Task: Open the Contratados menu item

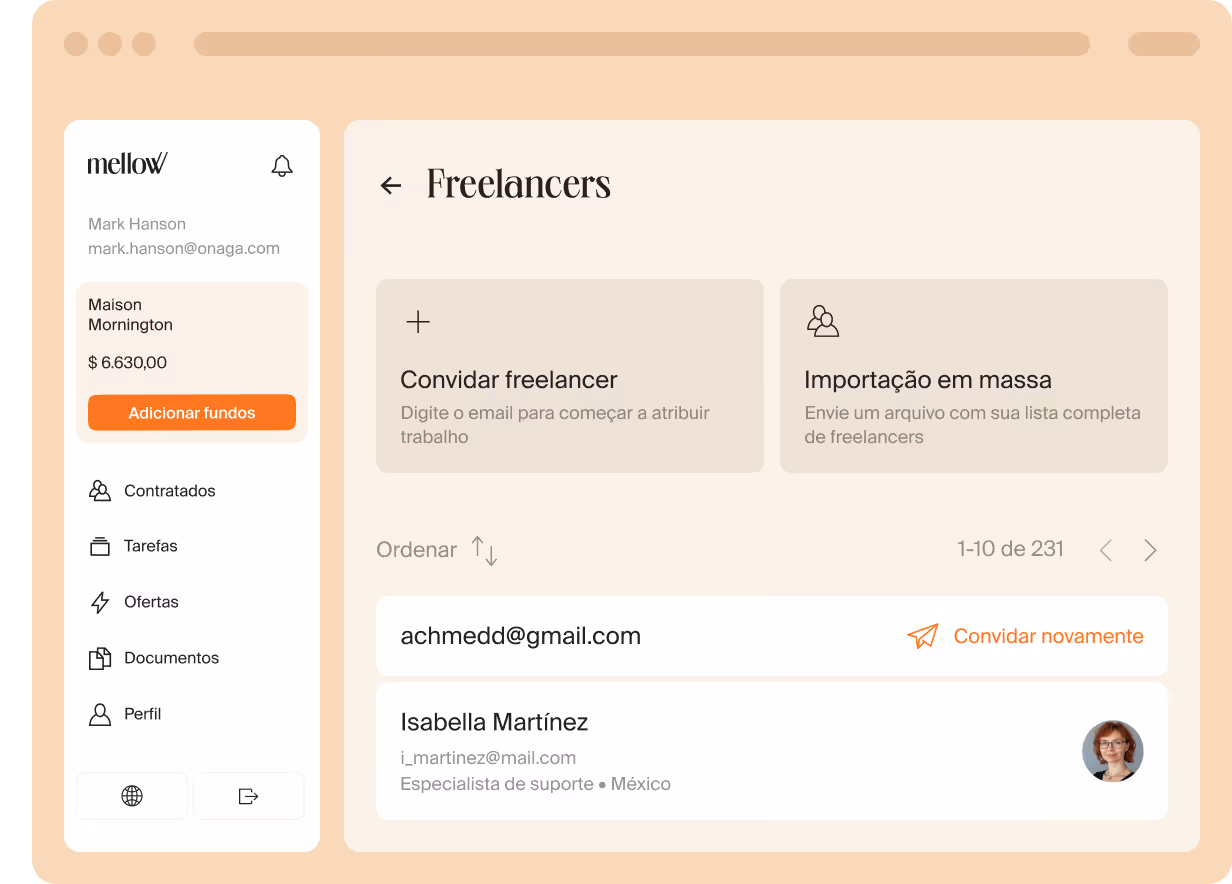Action: click(x=152, y=491)
